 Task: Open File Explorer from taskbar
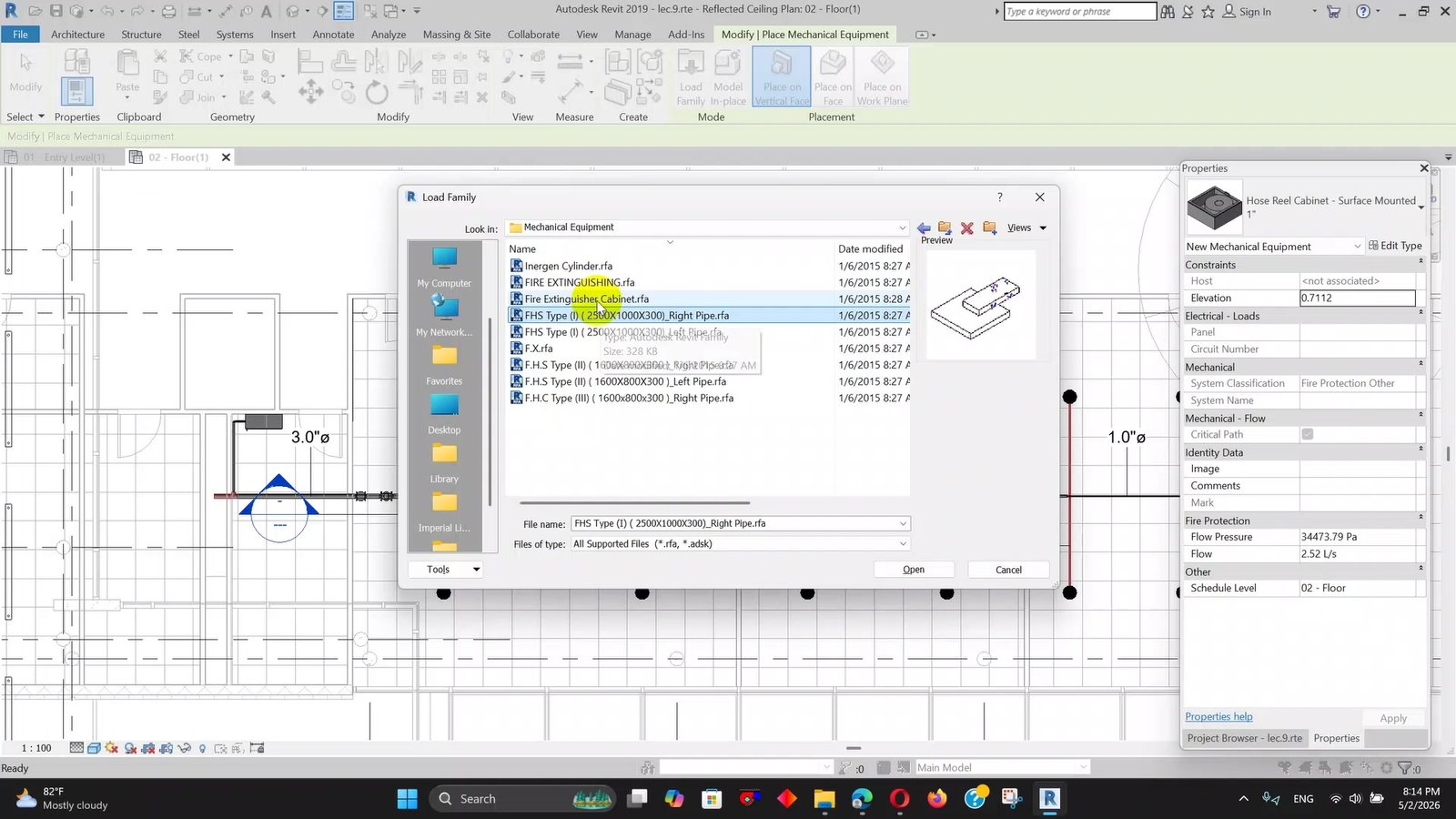point(824,799)
